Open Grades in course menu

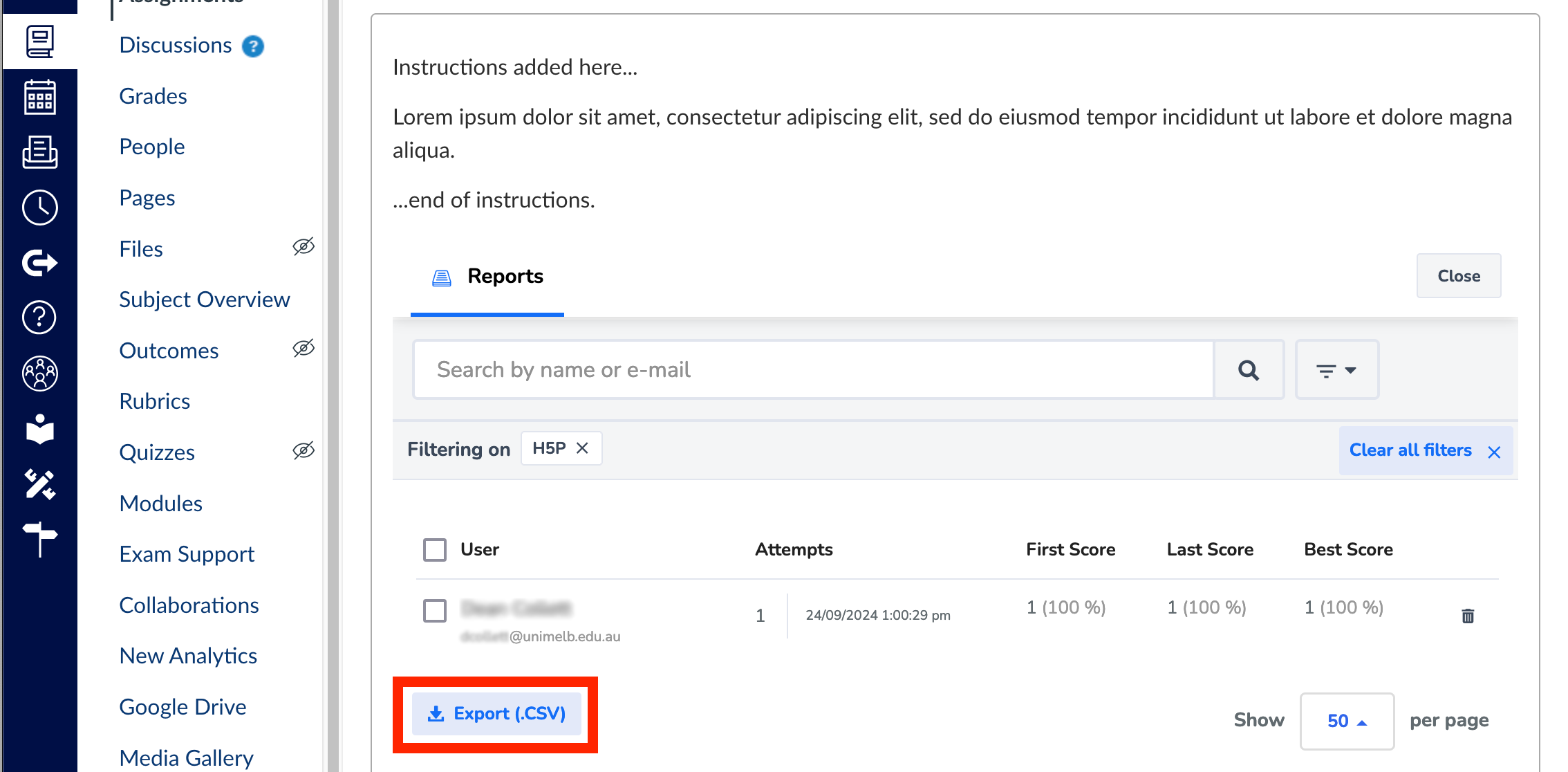(153, 96)
